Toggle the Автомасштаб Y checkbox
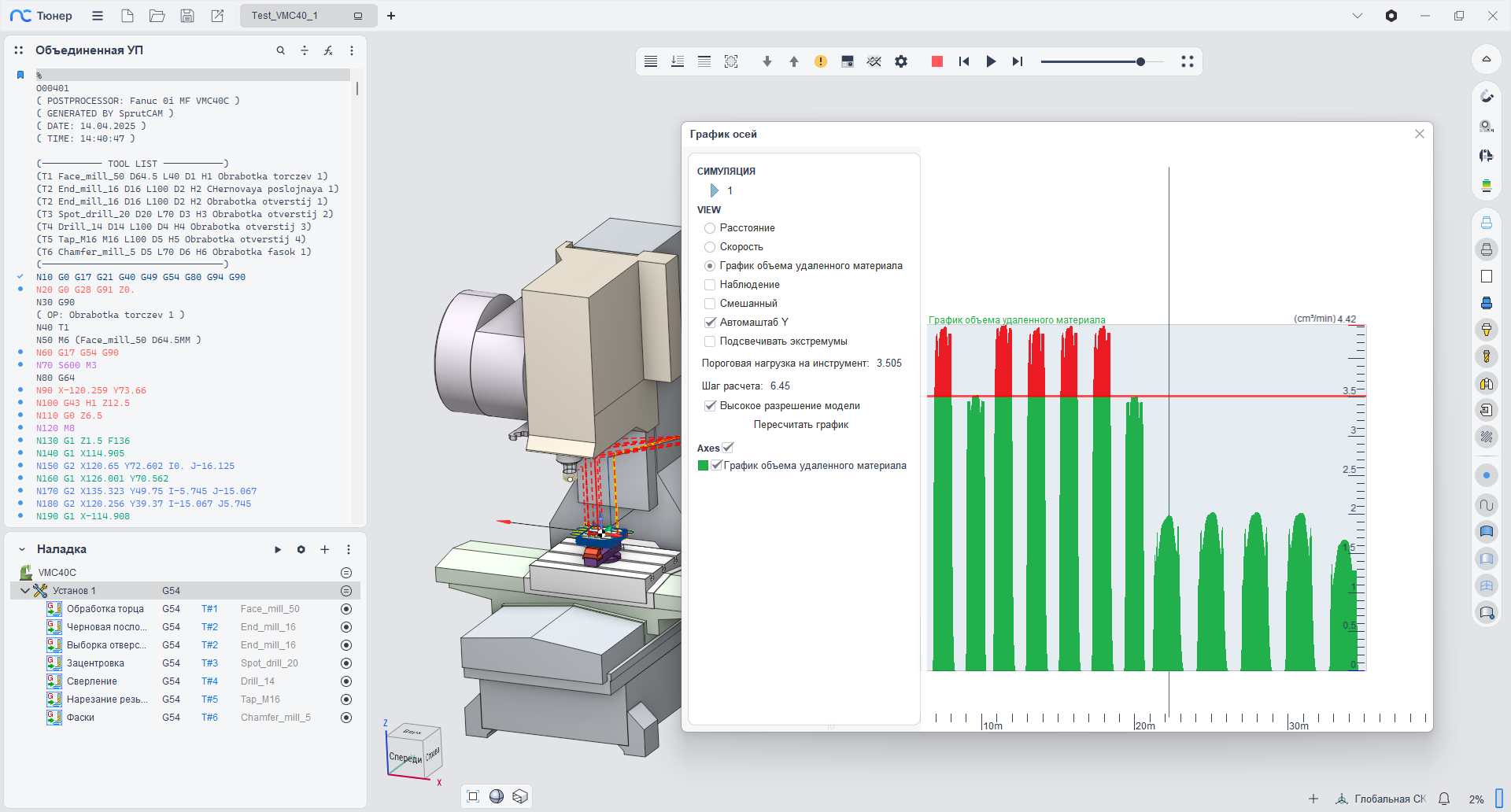 710,323
